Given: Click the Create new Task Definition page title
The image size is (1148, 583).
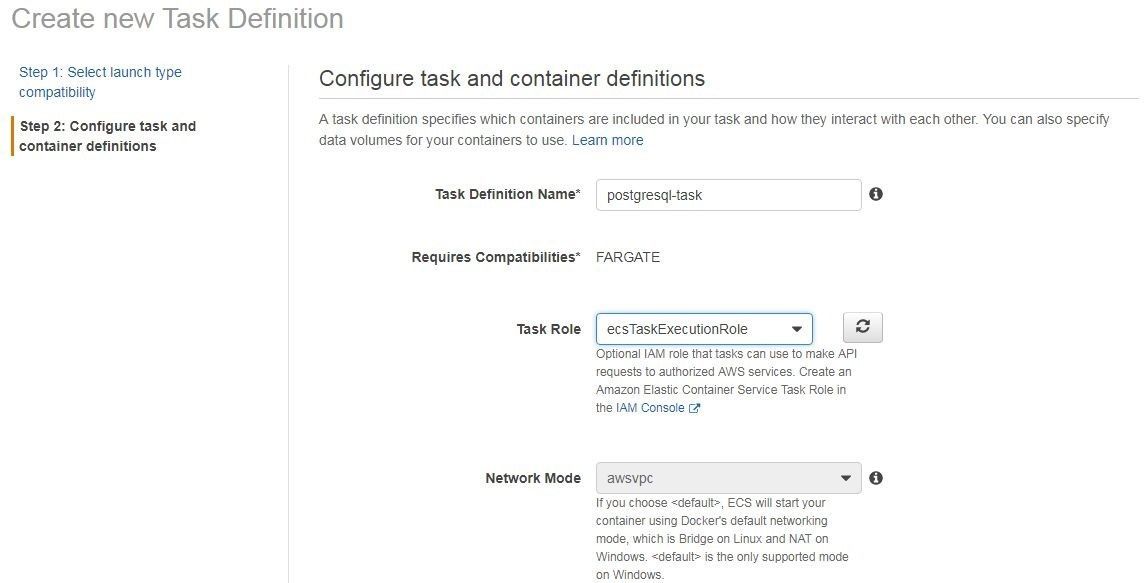Looking at the screenshot, I should tap(177, 18).
